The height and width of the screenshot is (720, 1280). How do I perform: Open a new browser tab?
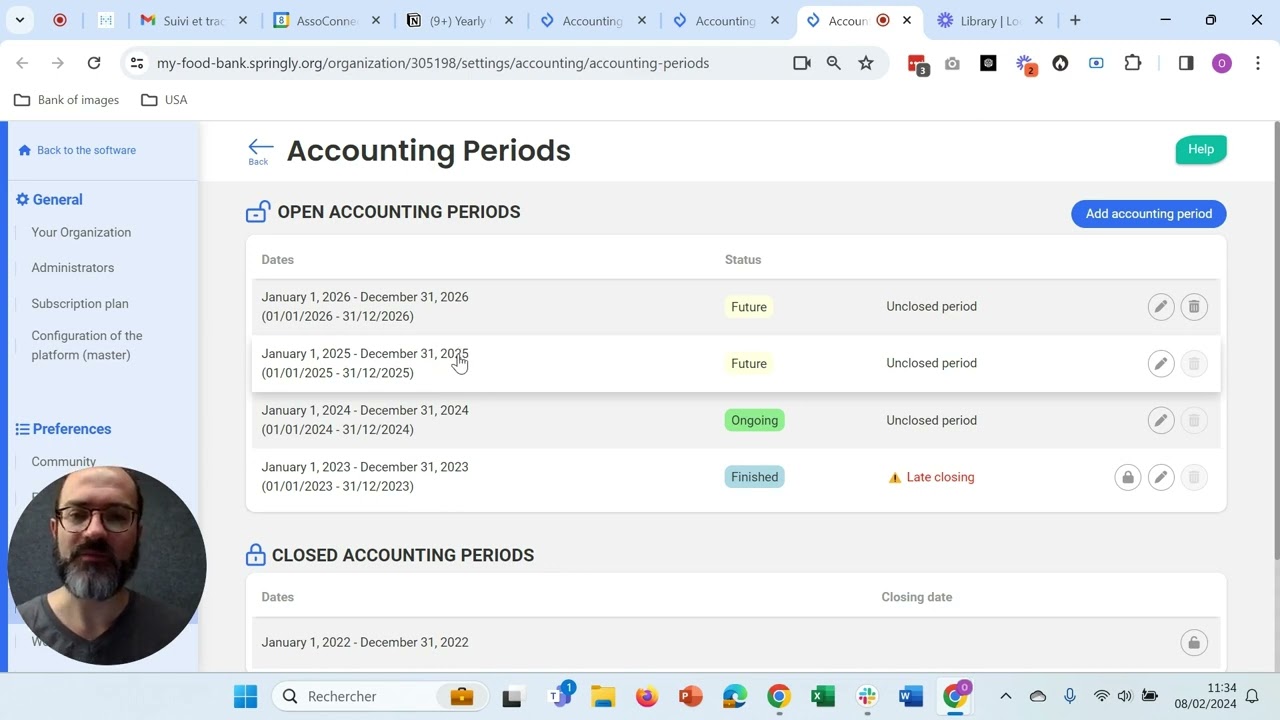point(1075,20)
